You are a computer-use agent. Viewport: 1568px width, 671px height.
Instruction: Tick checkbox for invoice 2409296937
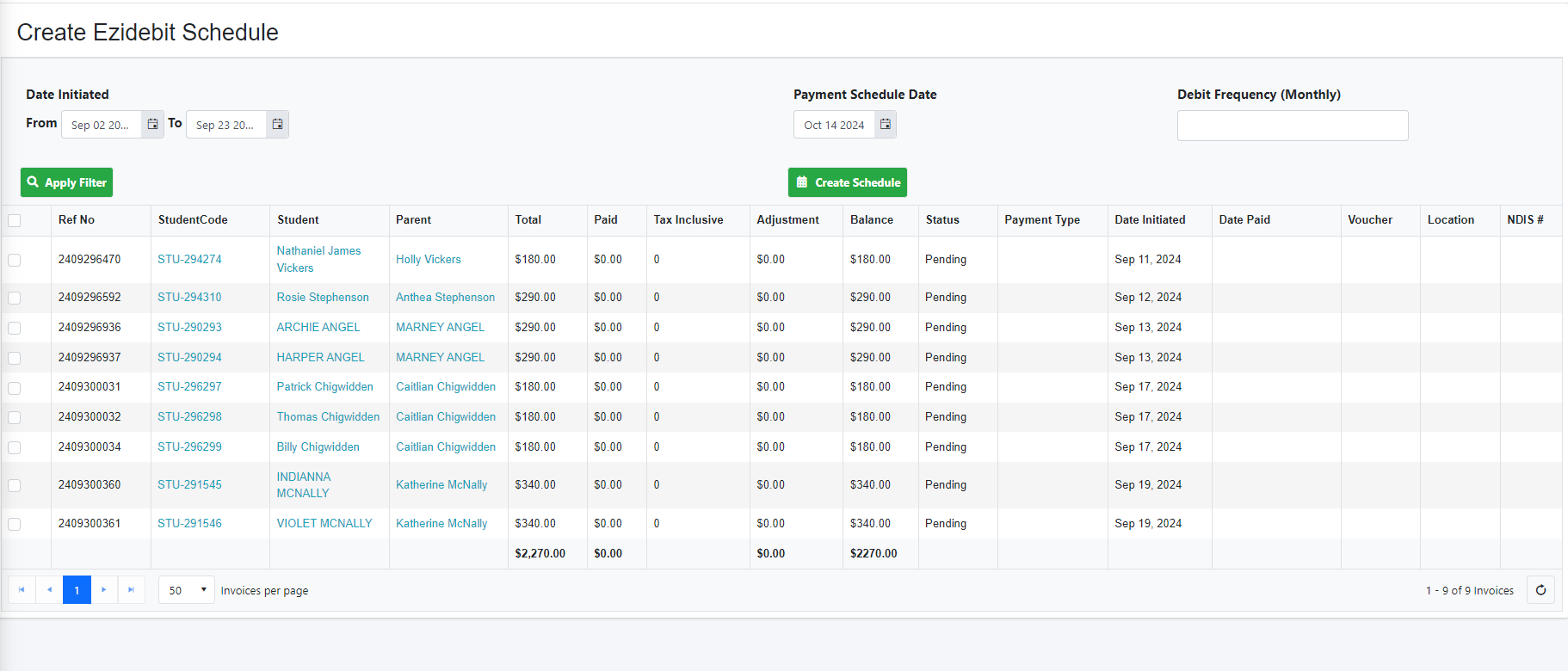click(15, 358)
